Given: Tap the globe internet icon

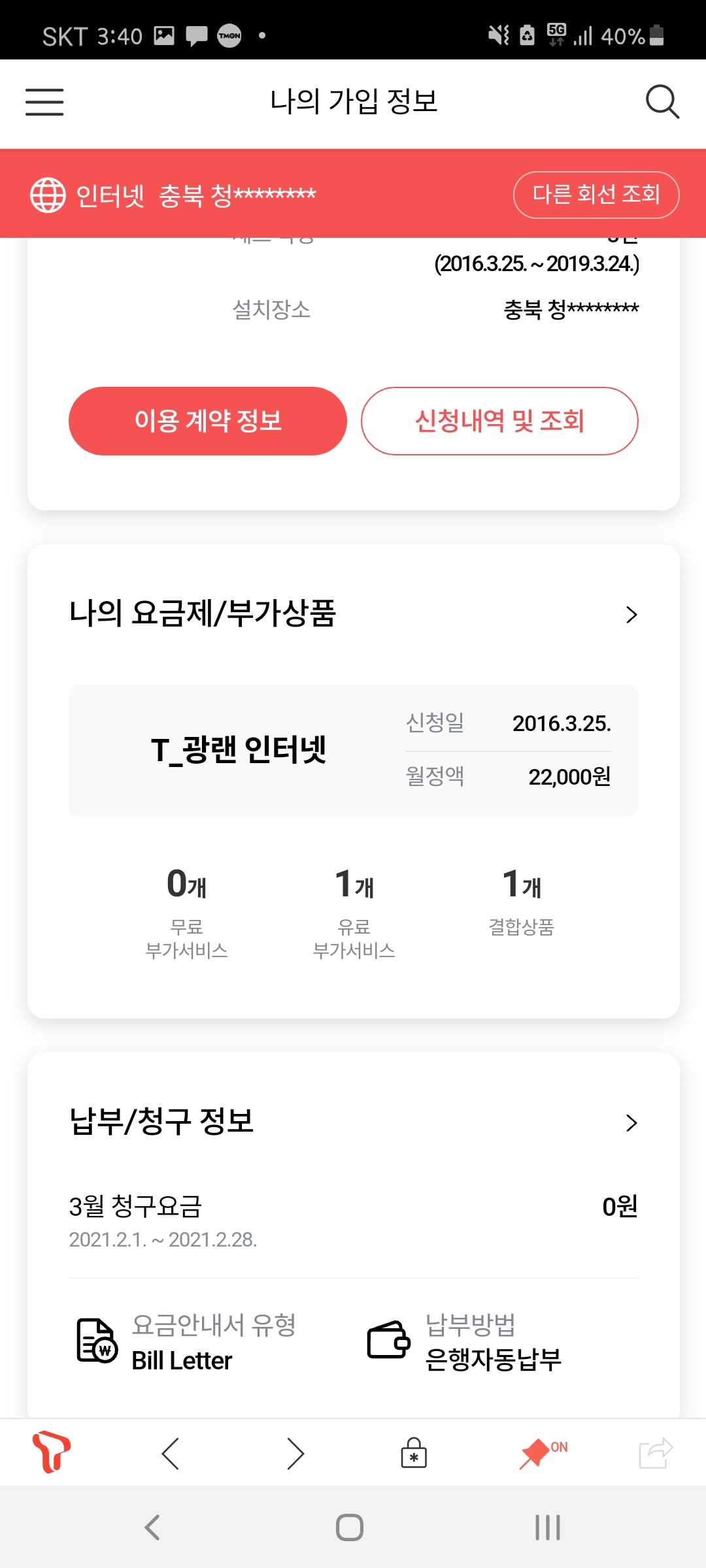Looking at the screenshot, I should [x=48, y=195].
